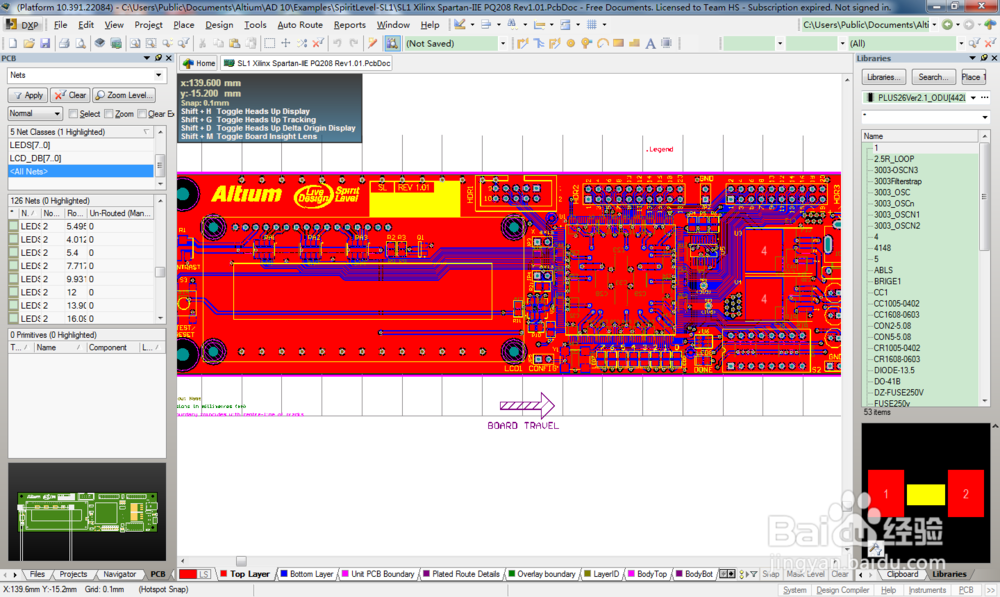Save the document with the floppy disk icon
Screen dimensions: 1000x597
click(45, 43)
